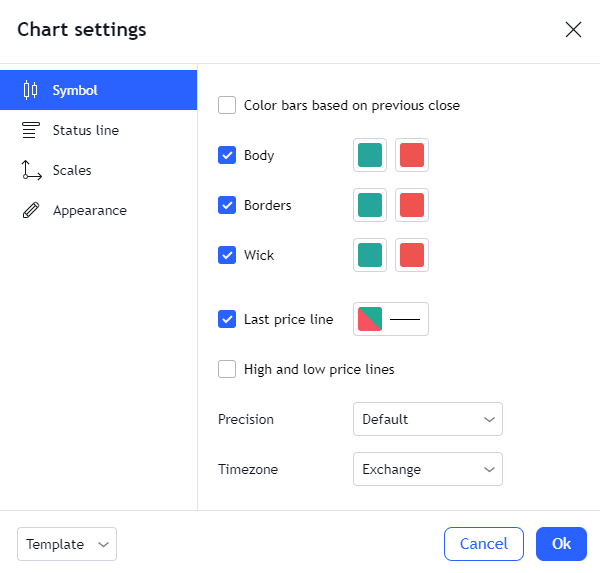
Task: Open the Last price line color swatch
Action: (370, 319)
